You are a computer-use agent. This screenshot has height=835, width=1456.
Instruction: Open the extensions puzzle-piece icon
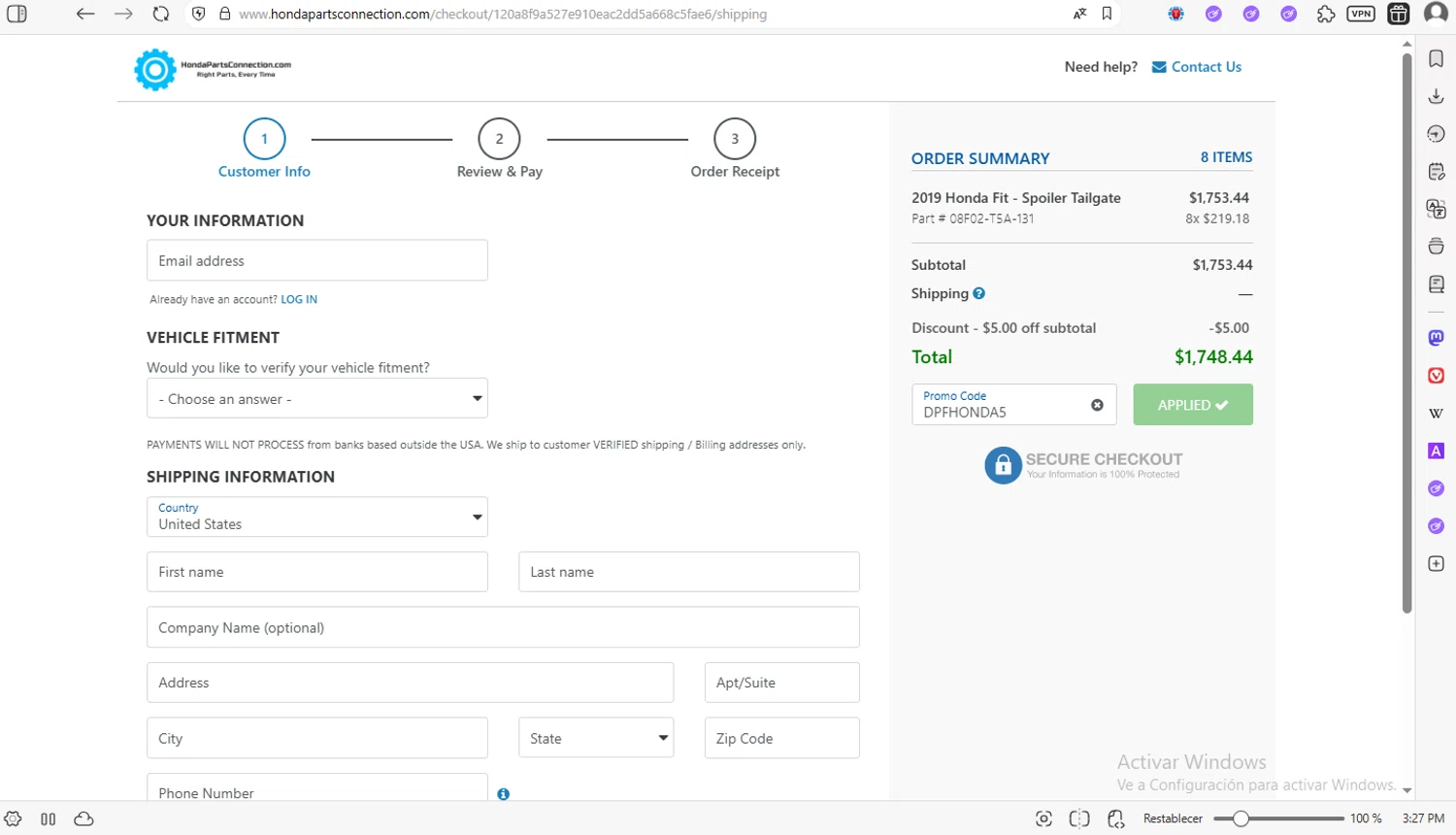pos(1326,14)
